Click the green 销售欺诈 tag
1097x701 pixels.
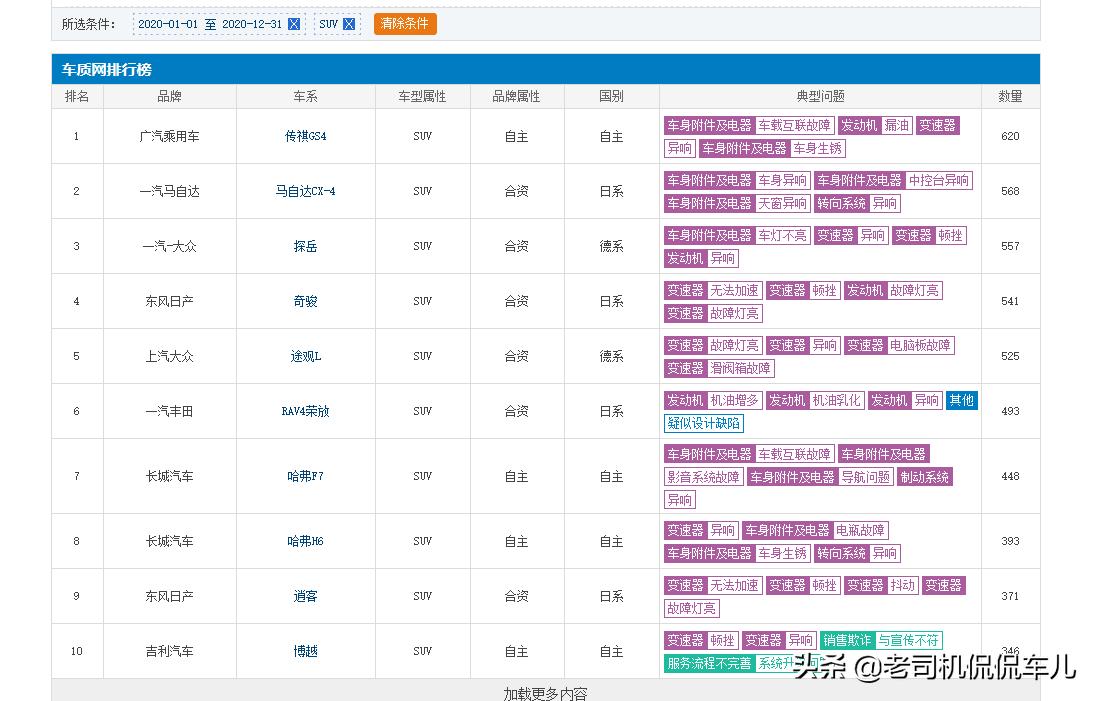coord(847,640)
